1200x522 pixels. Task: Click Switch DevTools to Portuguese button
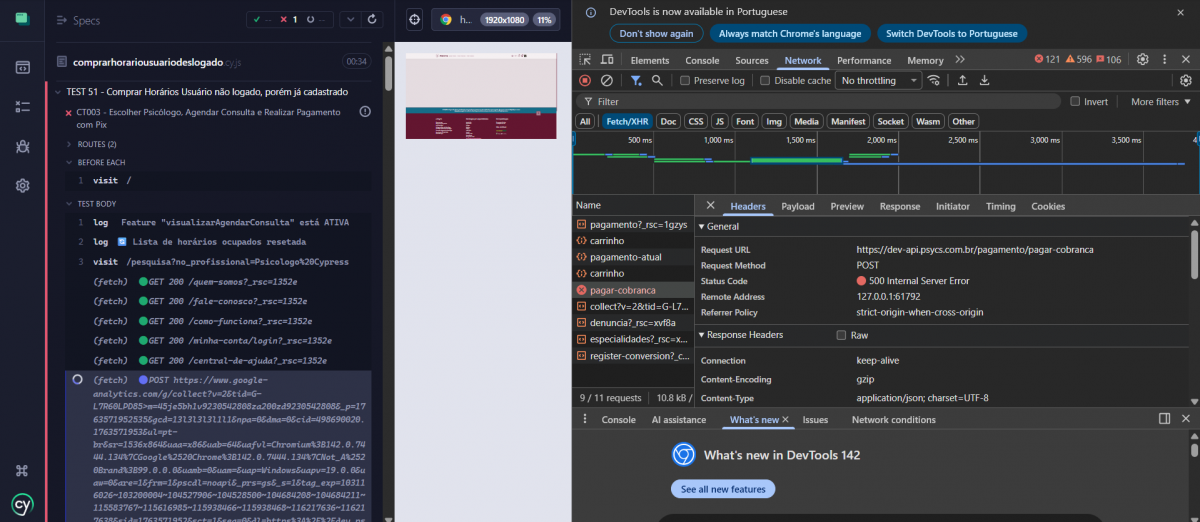click(x=951, y=33)
